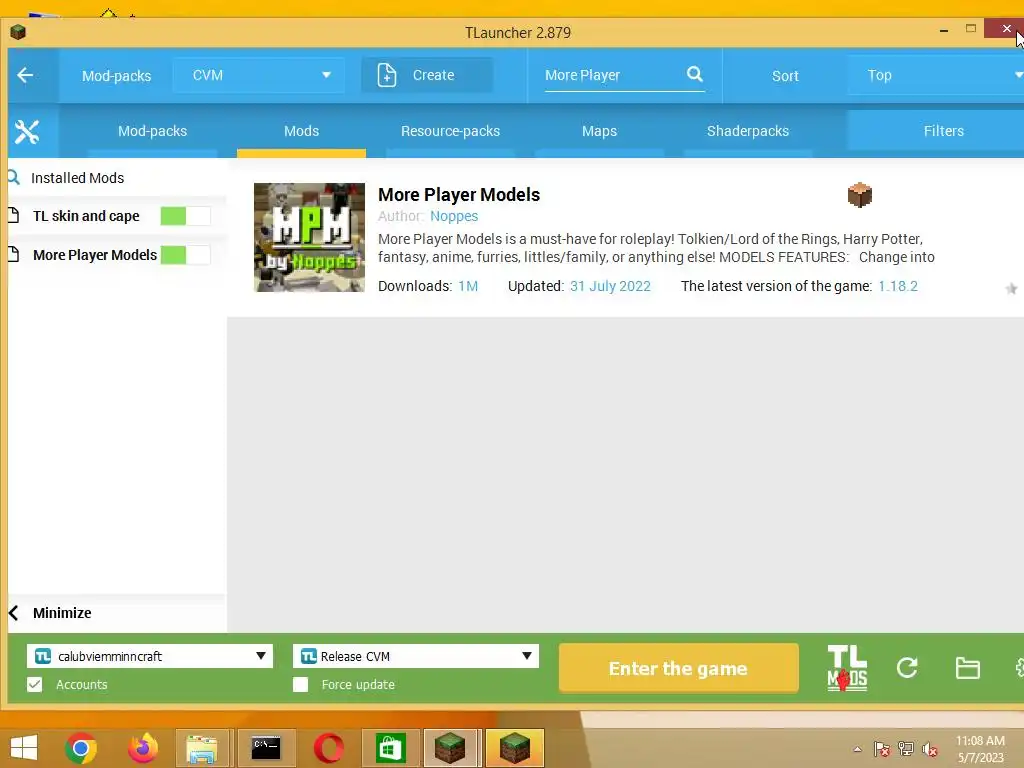Screen dimensions: 1024x768
Task: Open File Explorer from the taskbar
Action: 202,748
